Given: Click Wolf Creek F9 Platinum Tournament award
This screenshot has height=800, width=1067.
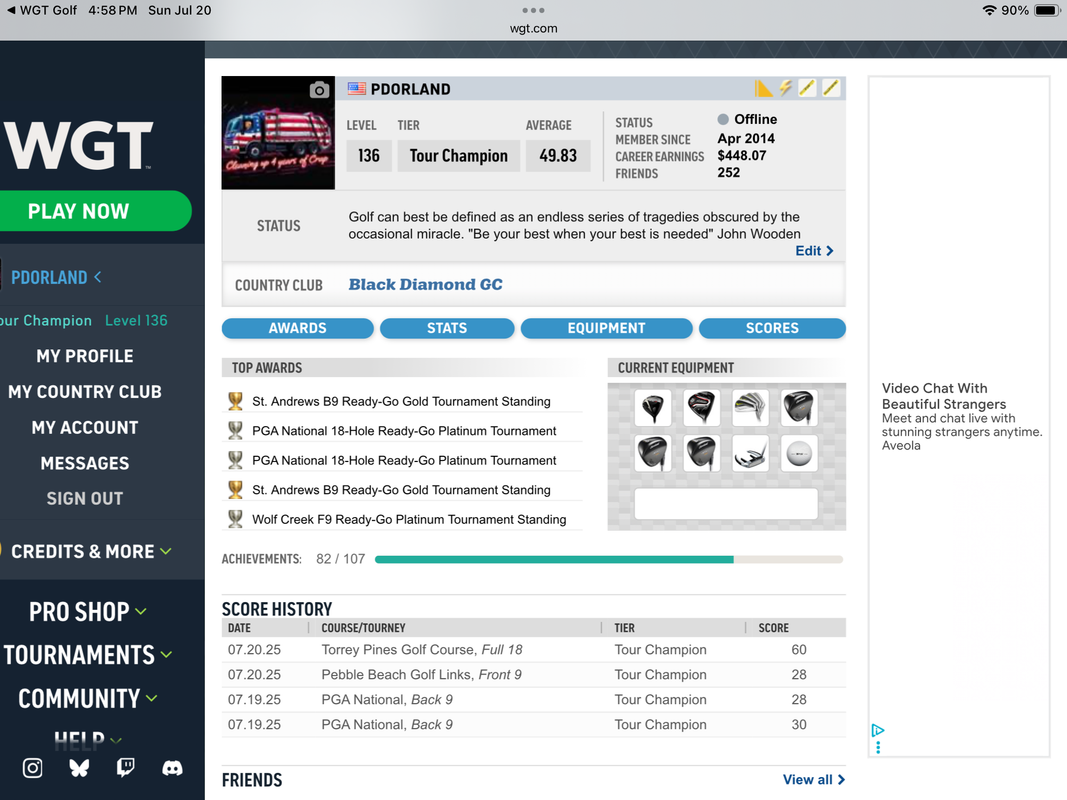Looking at the screenshot, I should (409, 519).
